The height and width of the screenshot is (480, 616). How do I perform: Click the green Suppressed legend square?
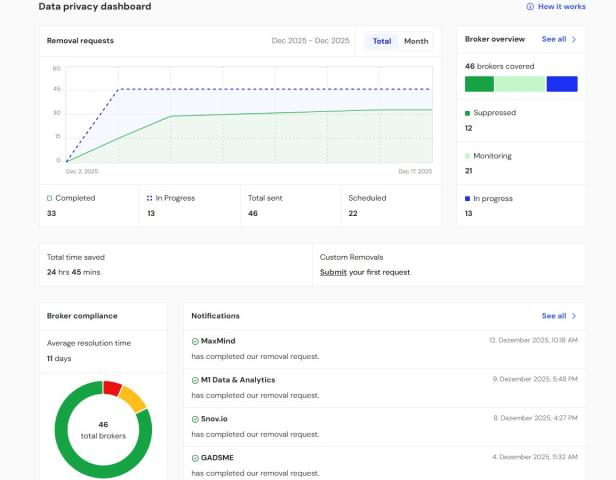(468, 113)
